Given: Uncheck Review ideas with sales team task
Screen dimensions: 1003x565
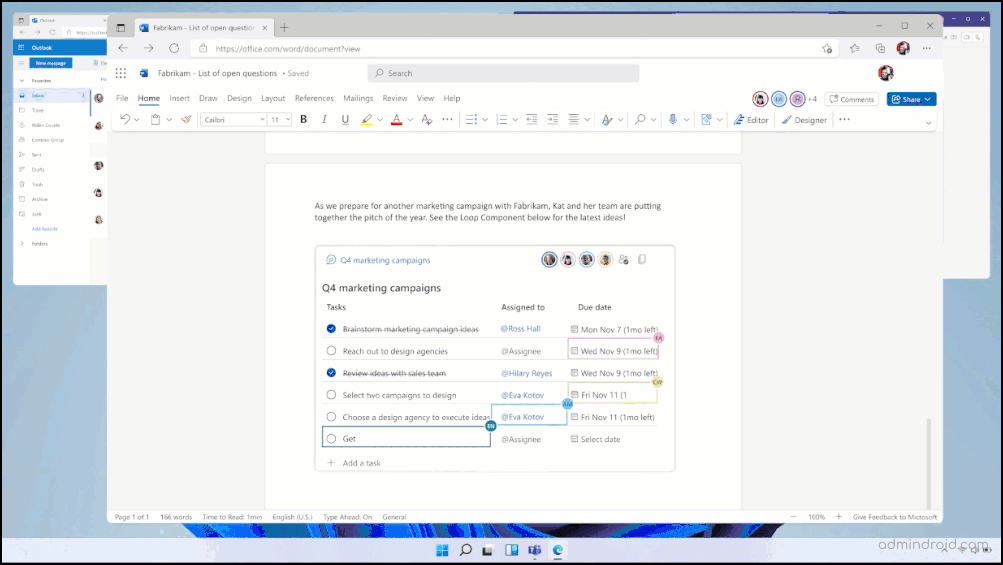Looking at the screenshot, I should tap(331, 372).
